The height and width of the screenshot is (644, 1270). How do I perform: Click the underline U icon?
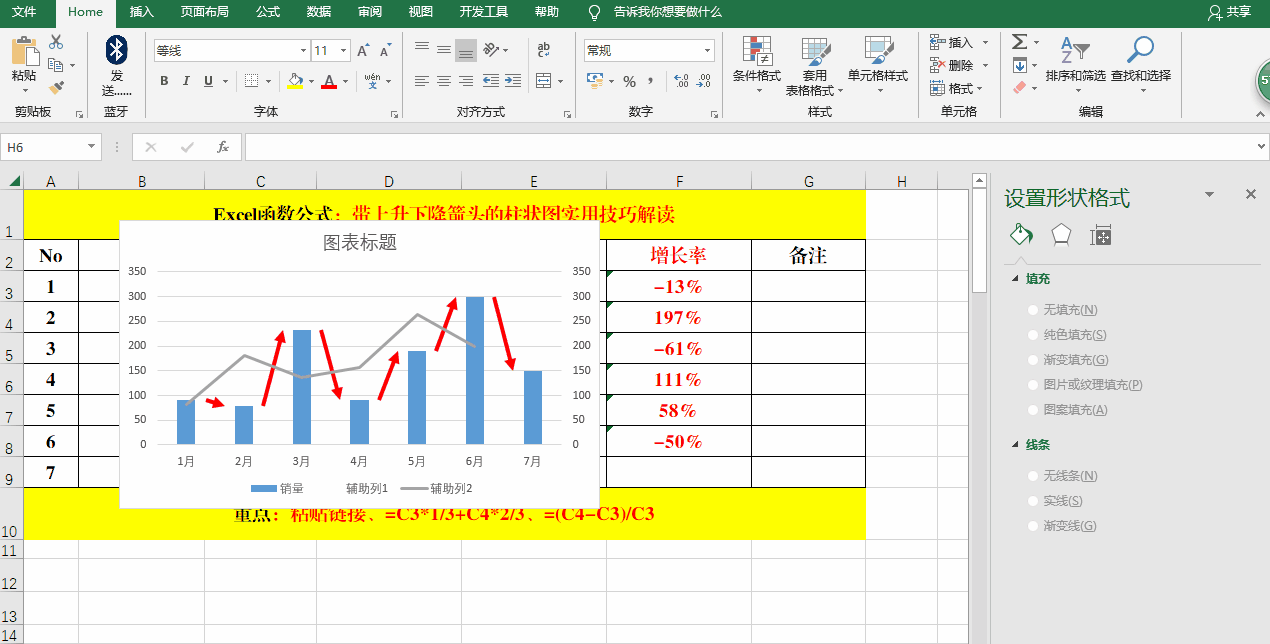tap(209, 81)
